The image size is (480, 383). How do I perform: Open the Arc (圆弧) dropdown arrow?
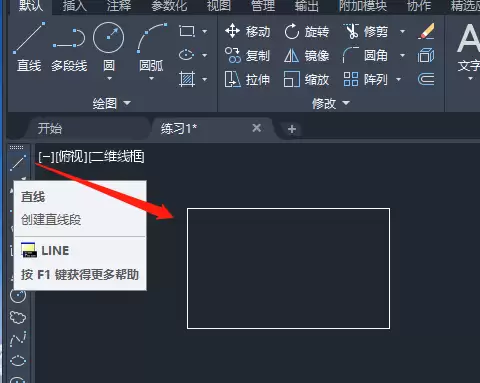click(x=152, y=79)
